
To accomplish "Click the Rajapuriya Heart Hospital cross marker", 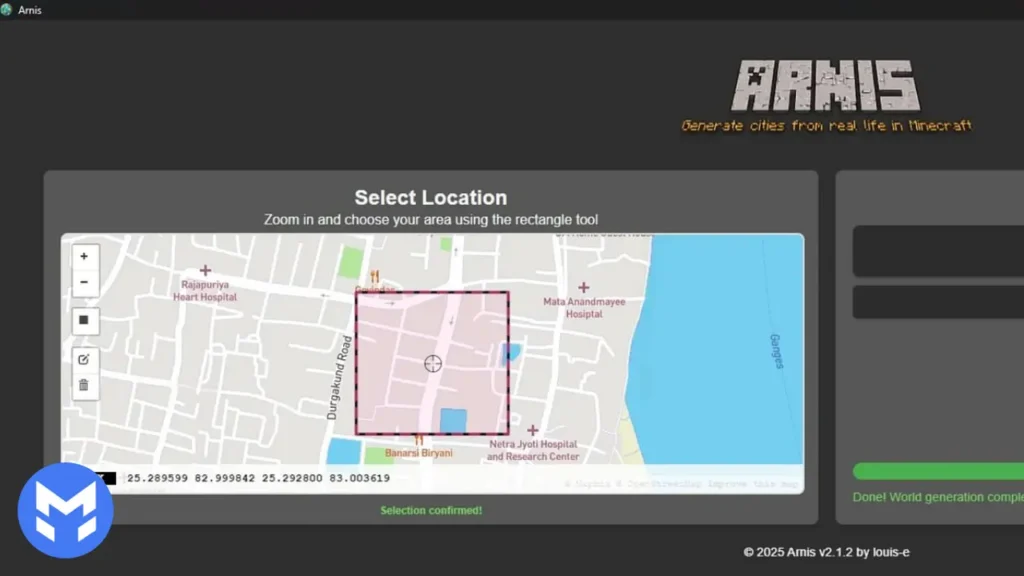I will point(205,270).
